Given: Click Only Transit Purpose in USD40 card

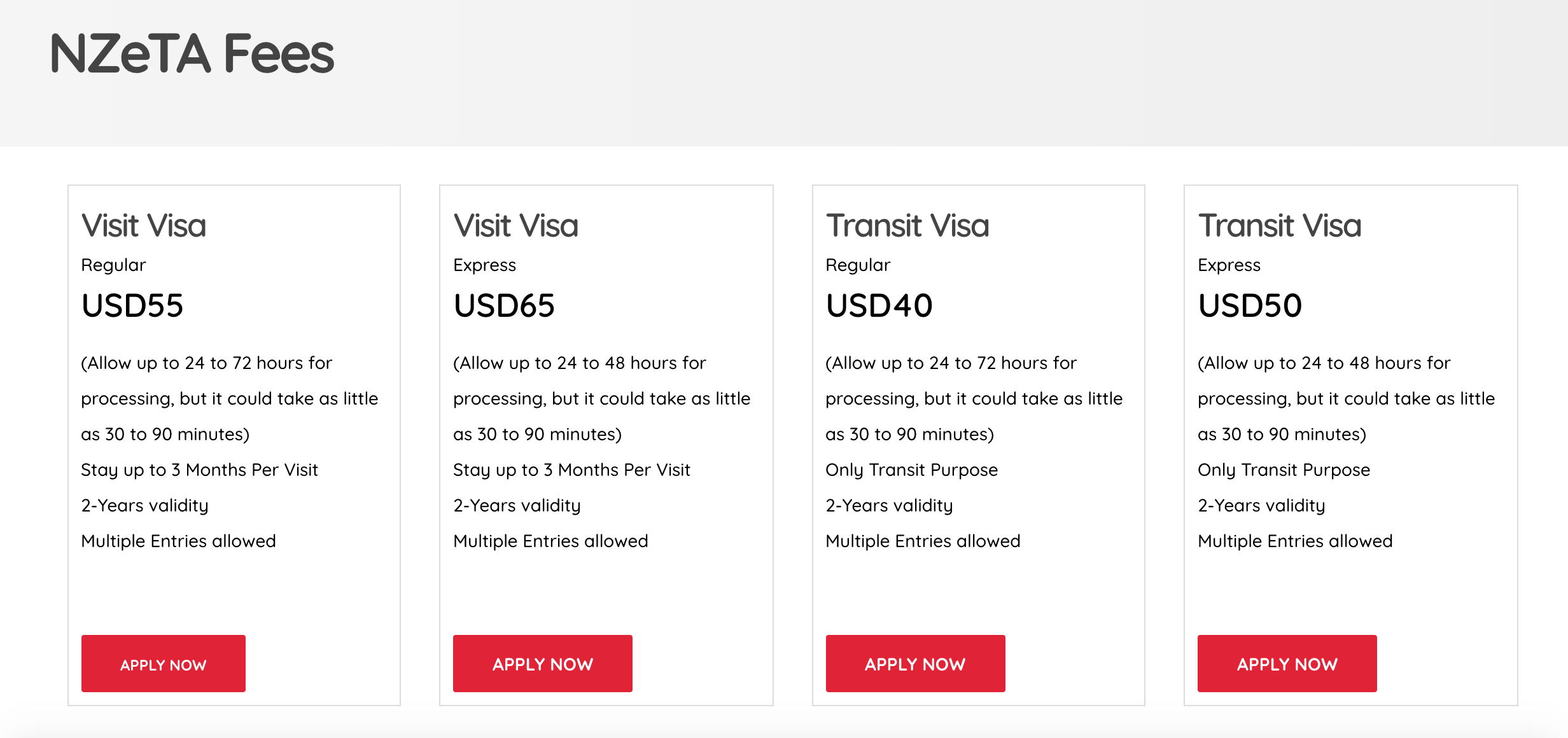Looking at the screenshot, I should 911,470.
